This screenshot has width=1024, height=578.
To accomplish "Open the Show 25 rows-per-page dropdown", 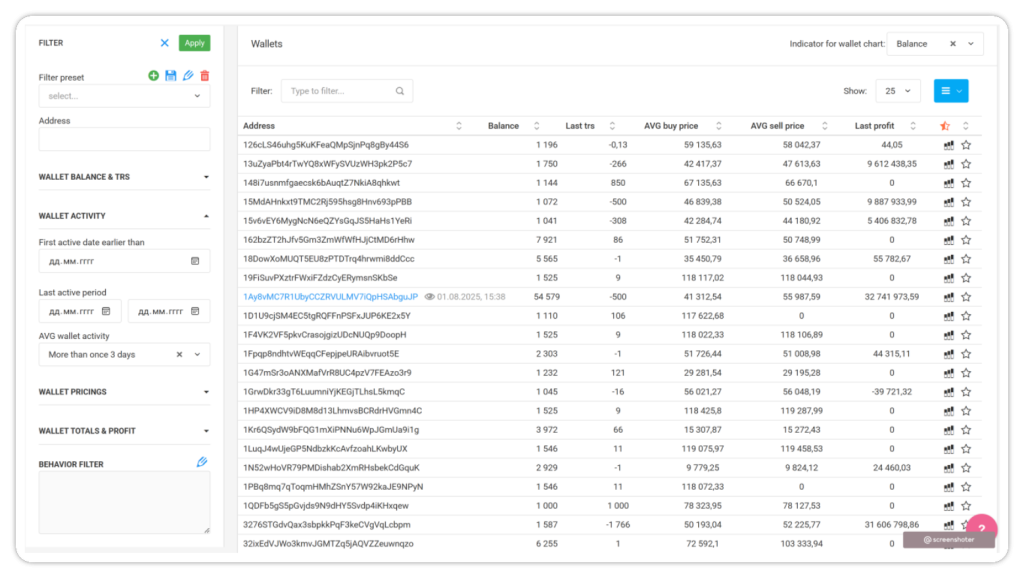I will pyautogui.click(x=897, y=91).
